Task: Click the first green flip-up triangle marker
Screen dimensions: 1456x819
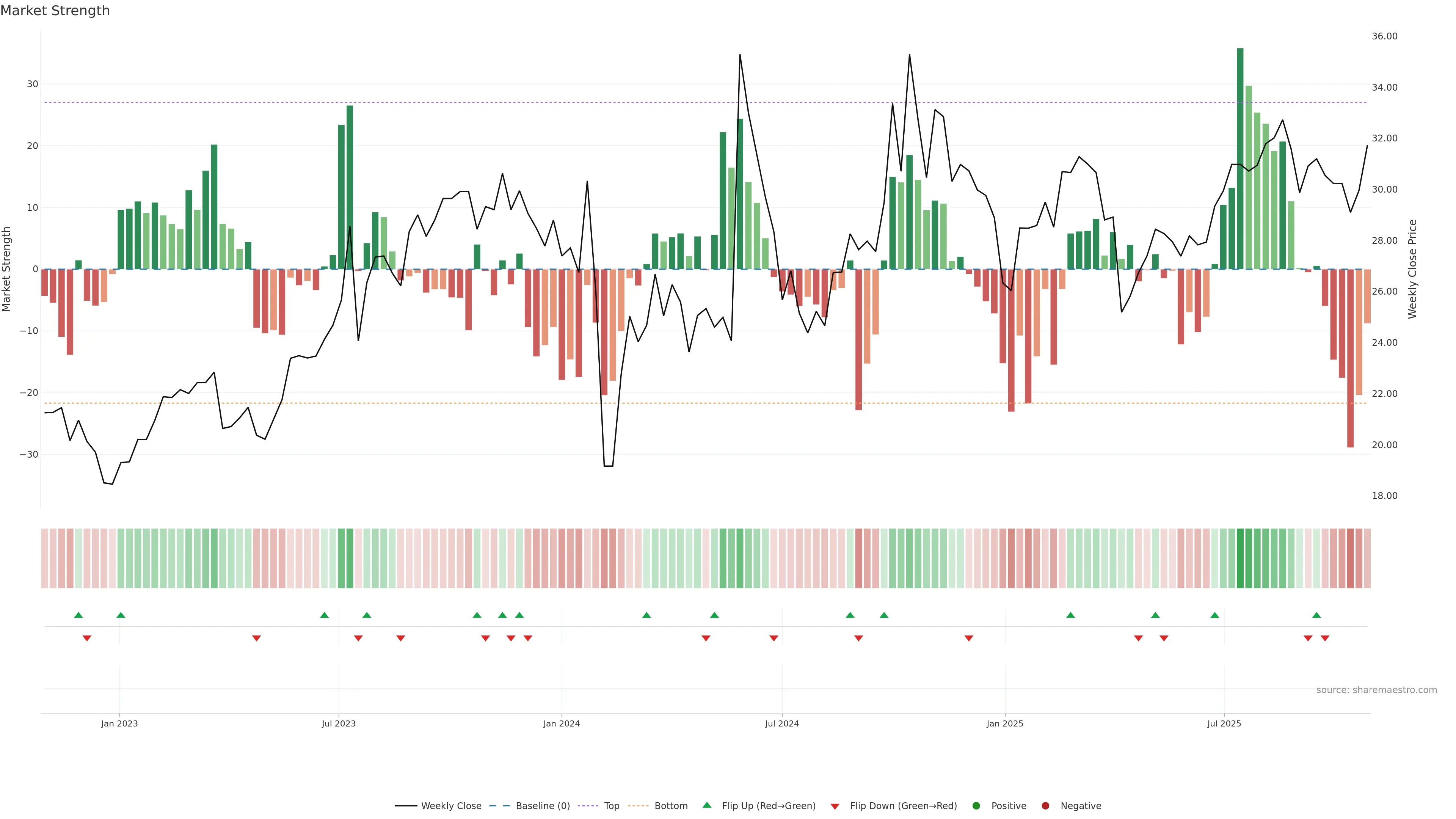Action: [x=78, y=615]
